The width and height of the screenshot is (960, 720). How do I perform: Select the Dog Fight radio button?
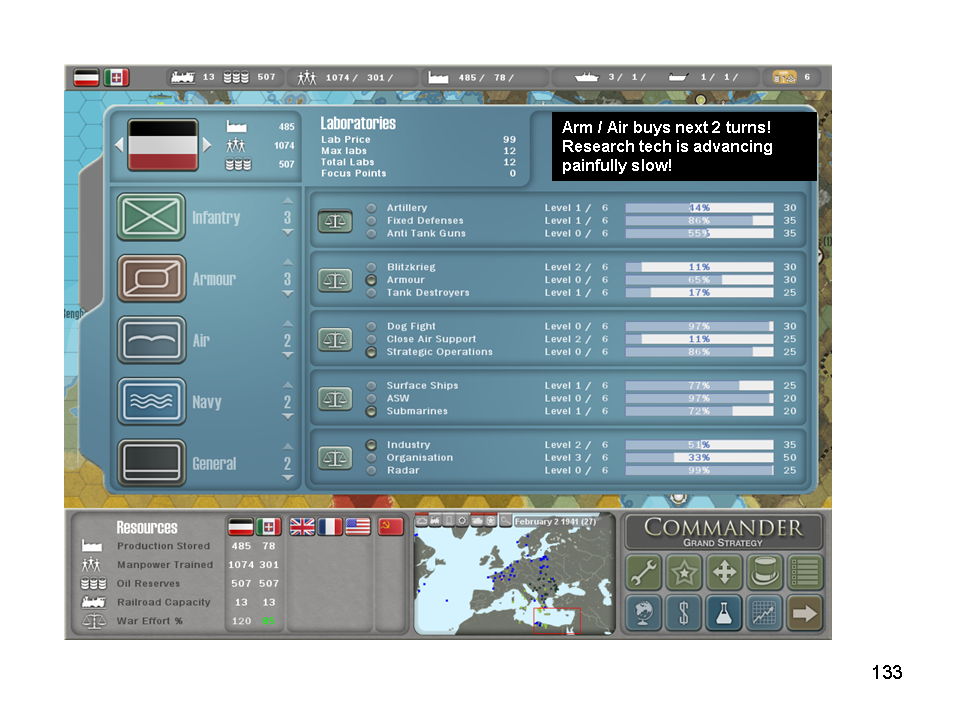(372, 326)
